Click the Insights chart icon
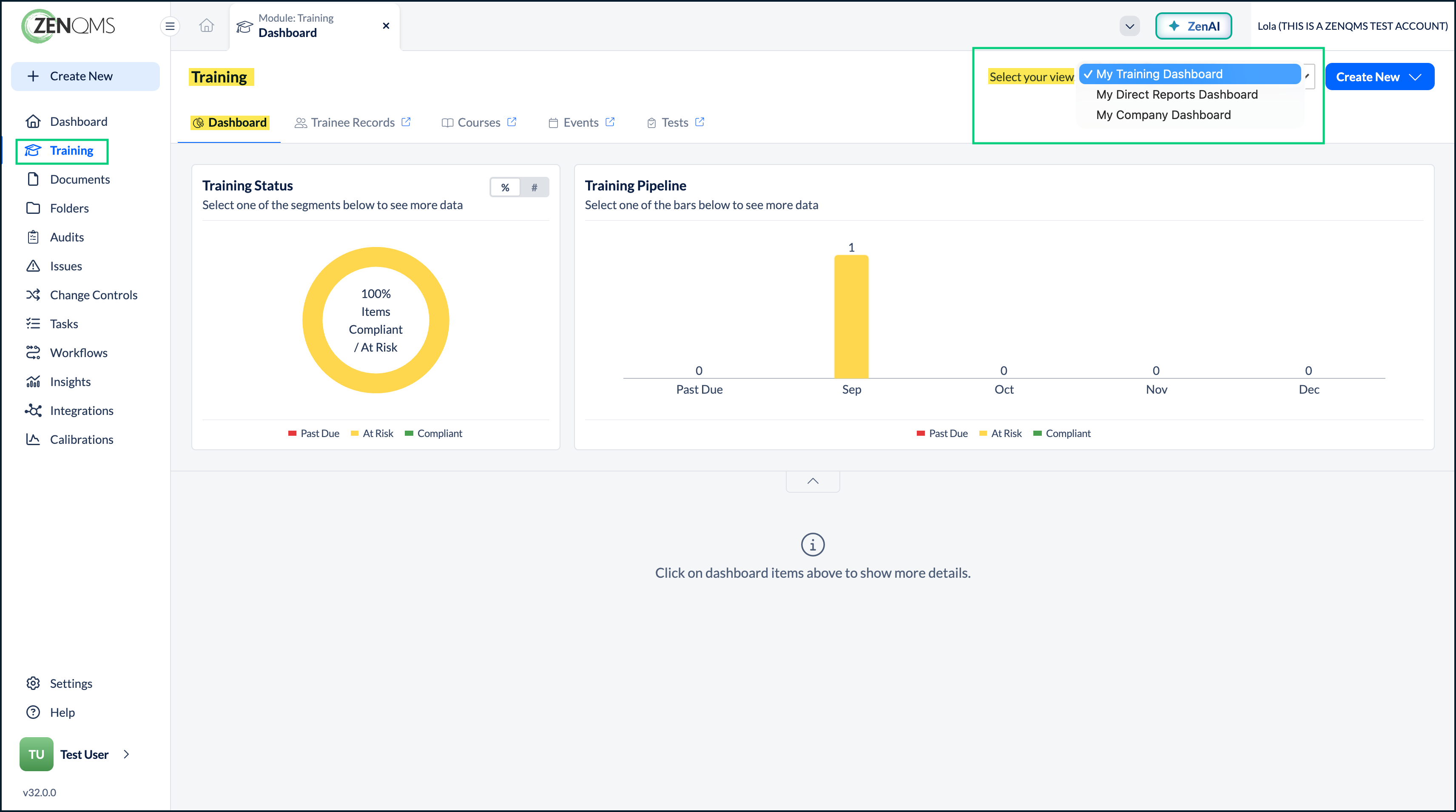The width and height of the screenshot is (1456, 812). [x=33, y=381]
